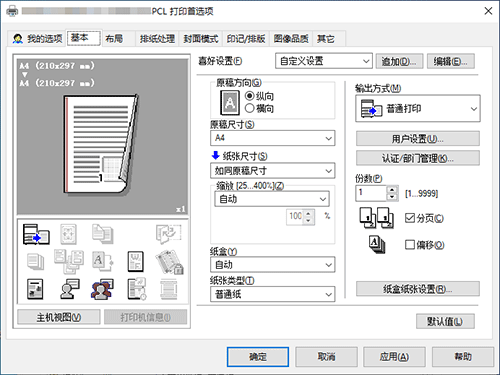Click the 应用(A) apply button
This screenshot has width=500, height=375.
click(x=394, y=357)
